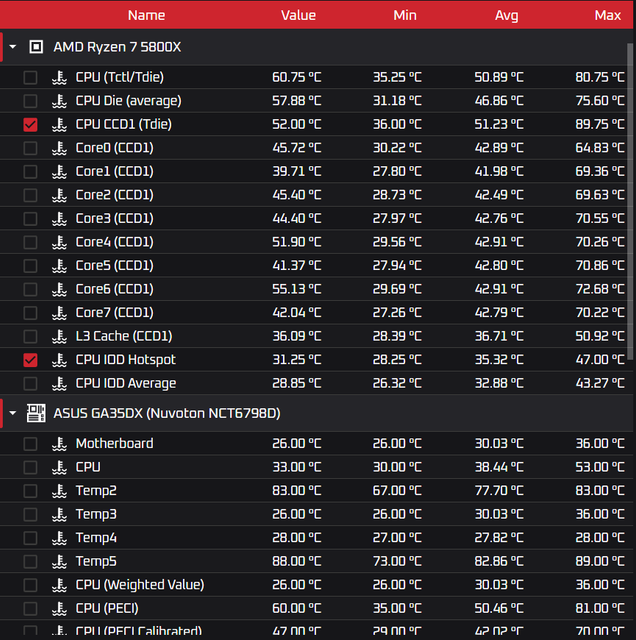The height and width of the screenshot is (640, 636).
Task: Check the Motherboard sensor checkbox
Action: click(30, 444)
